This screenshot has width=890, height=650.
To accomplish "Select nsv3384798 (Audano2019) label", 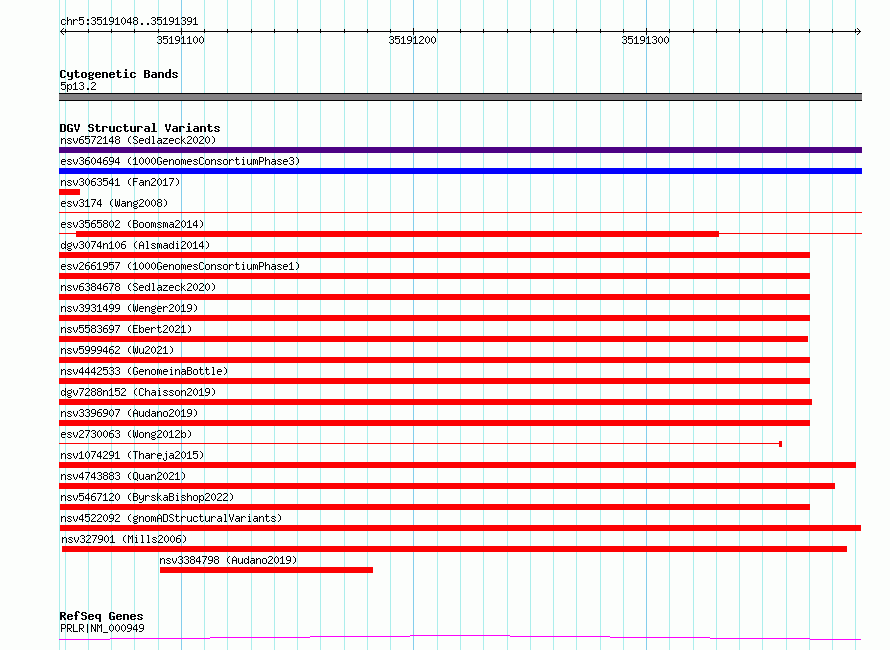I will (x=228, y=560).
